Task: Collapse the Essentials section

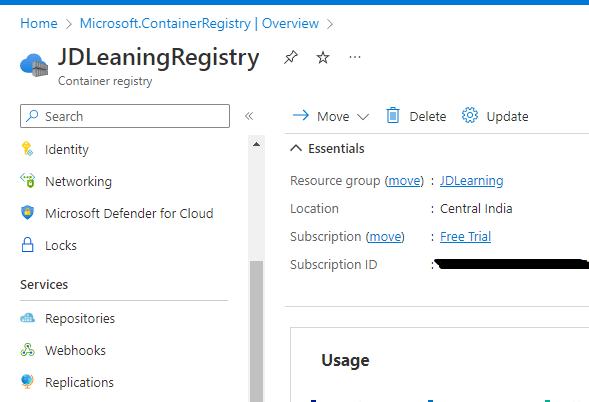Action: click(296, 148)
